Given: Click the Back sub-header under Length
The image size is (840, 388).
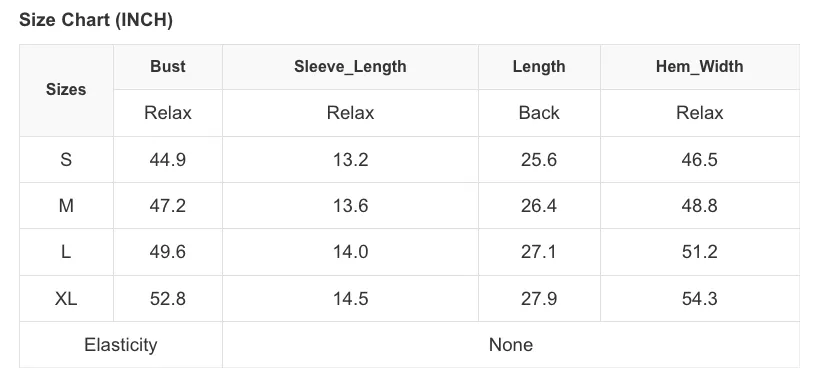Looking at the screenshot, I should 539,113.
